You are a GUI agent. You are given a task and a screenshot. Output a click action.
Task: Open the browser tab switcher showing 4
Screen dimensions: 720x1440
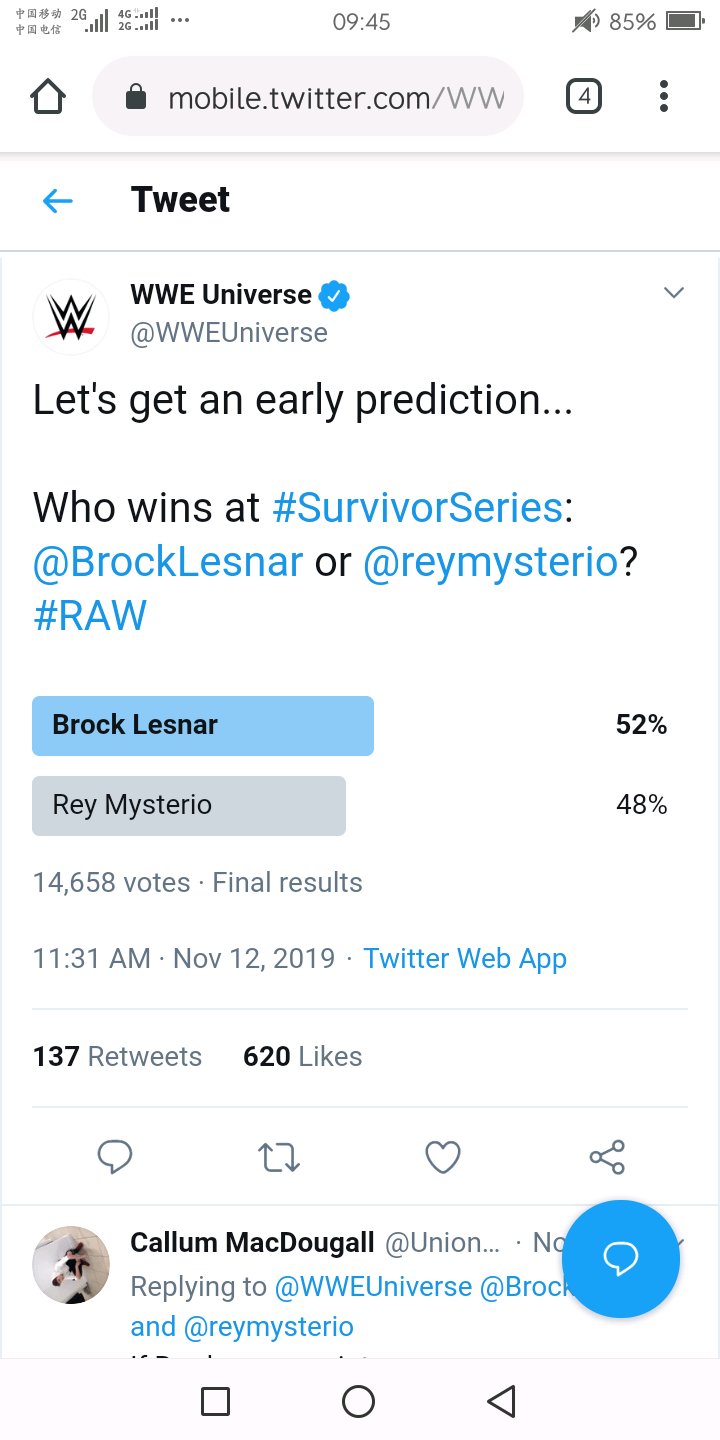(x=583, y=97)
